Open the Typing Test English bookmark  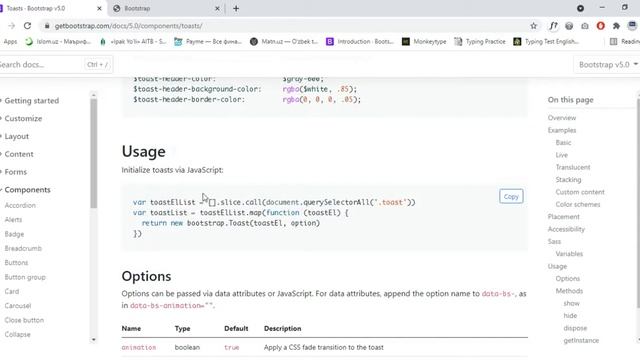click(x=546, y=41)
